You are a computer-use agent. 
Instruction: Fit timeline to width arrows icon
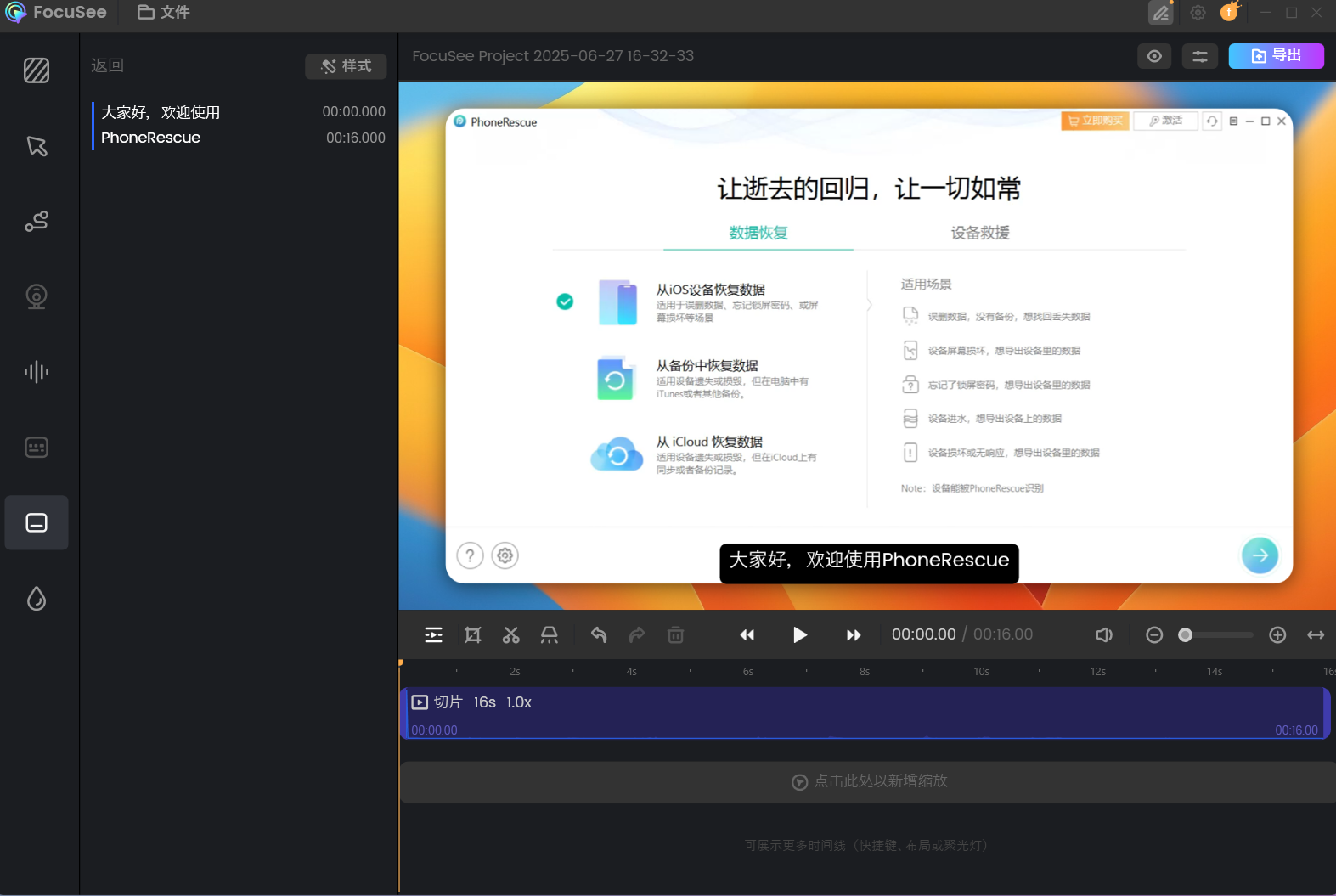[x=1316, y=634]
